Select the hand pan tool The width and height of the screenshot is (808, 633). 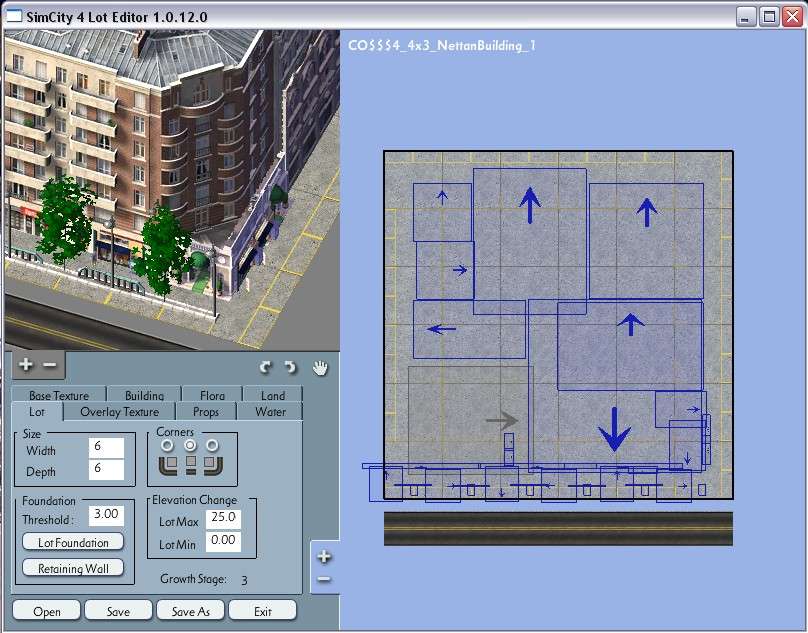pyautogui.click(x=320, y=368)
